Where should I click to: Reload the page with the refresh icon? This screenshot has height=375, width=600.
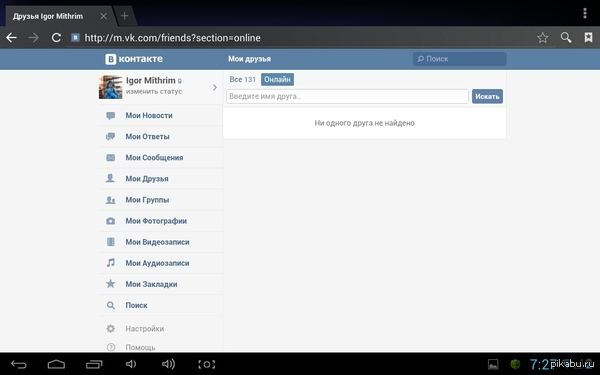click(x=56, y=38)
